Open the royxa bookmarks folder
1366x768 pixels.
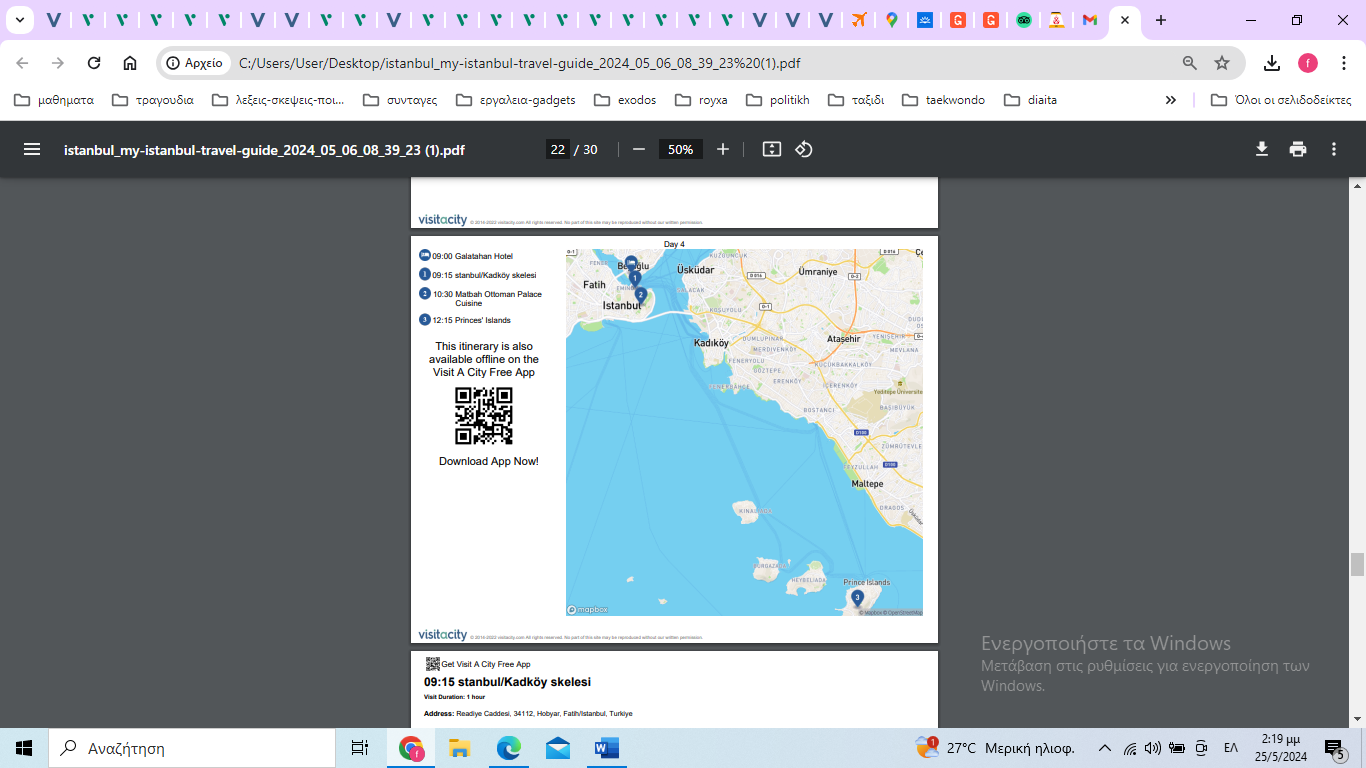point(701,100)
